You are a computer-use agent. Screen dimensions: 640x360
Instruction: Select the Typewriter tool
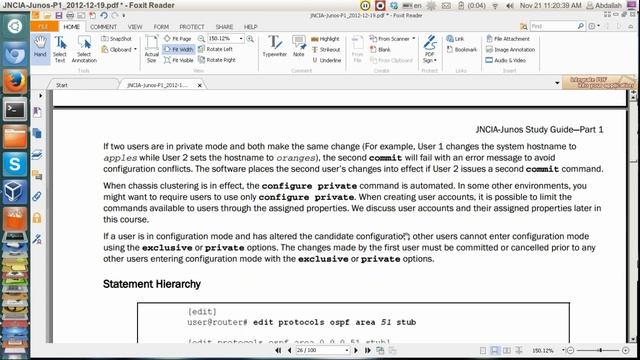[x=274, y=47]
